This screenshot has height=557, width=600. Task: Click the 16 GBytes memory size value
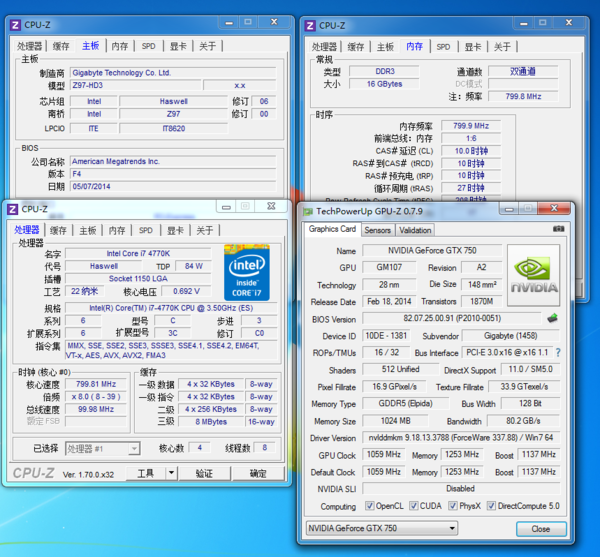tap(384, 84)
